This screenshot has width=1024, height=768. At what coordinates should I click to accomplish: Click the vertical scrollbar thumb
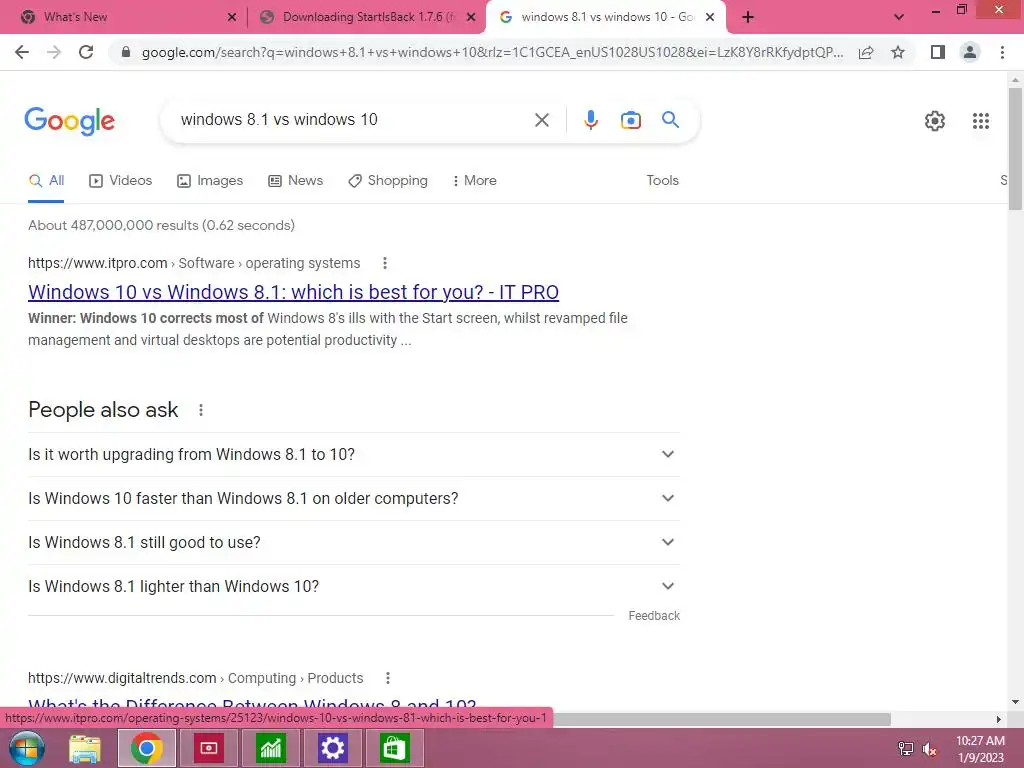(1014, 149)
